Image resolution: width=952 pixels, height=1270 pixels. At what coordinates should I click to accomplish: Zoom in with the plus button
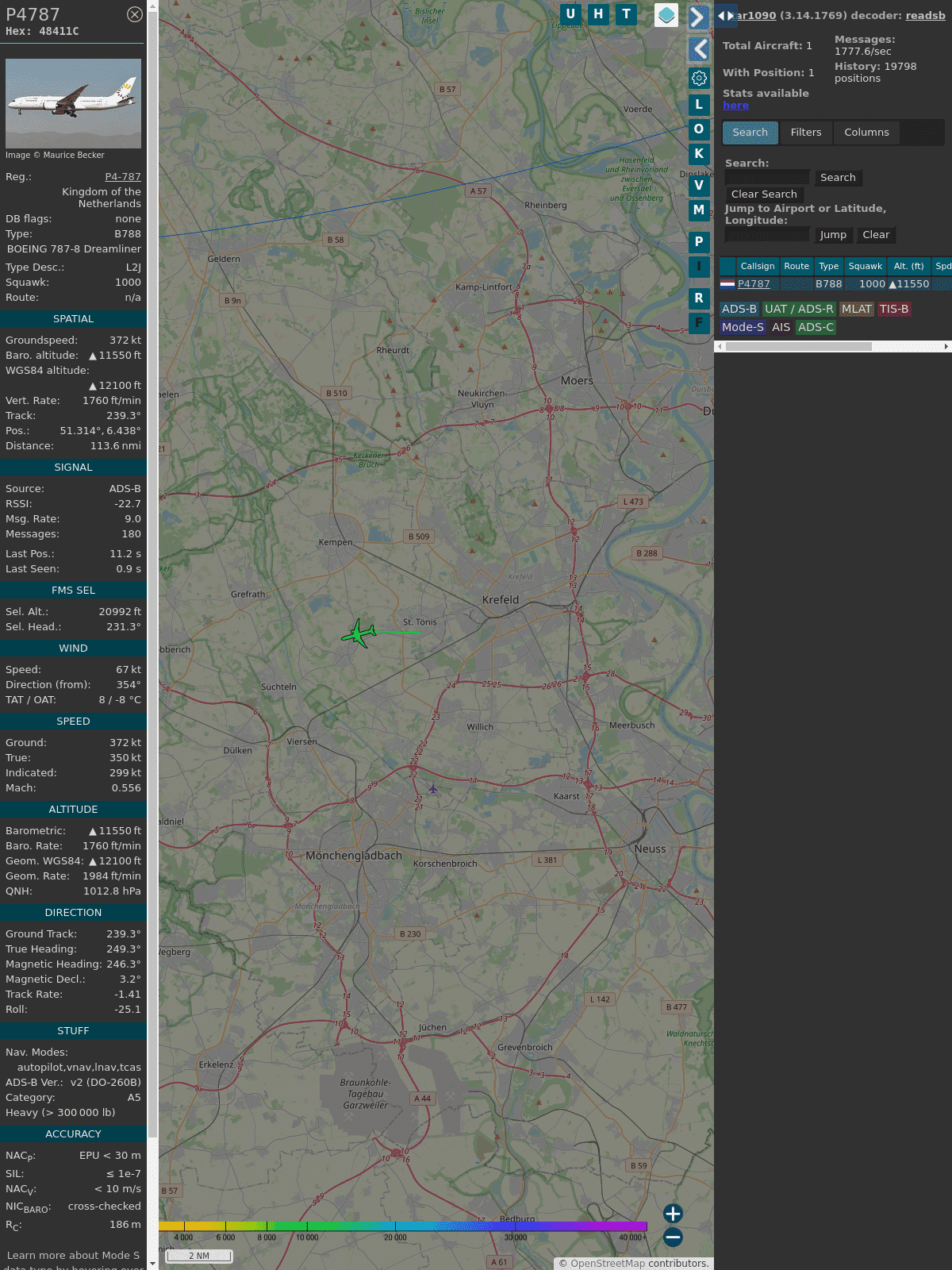tap(673, 1213)
